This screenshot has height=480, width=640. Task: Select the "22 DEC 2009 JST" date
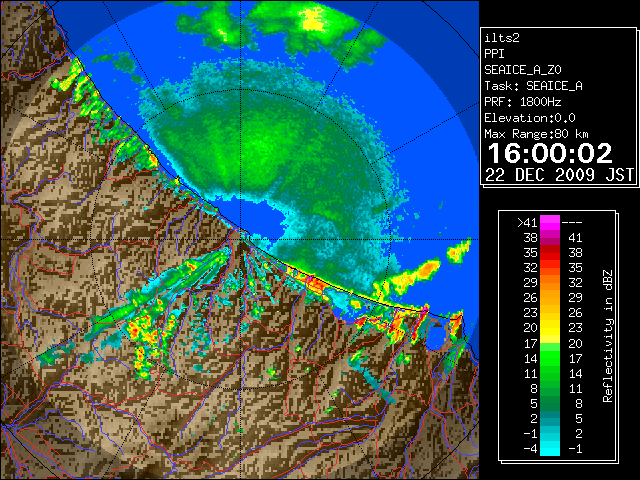[560, 175]
